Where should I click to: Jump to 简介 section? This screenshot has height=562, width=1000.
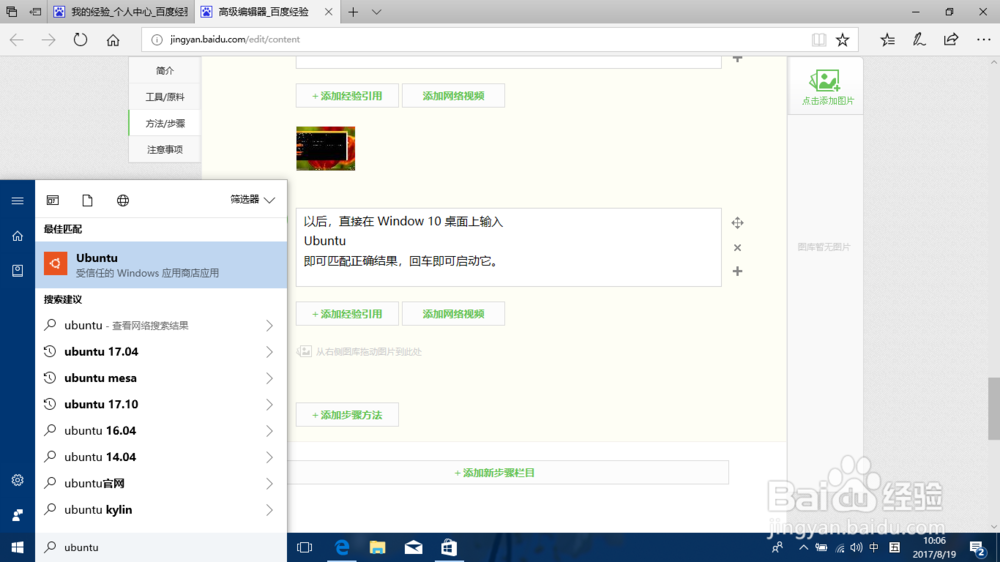pos(165,70)
